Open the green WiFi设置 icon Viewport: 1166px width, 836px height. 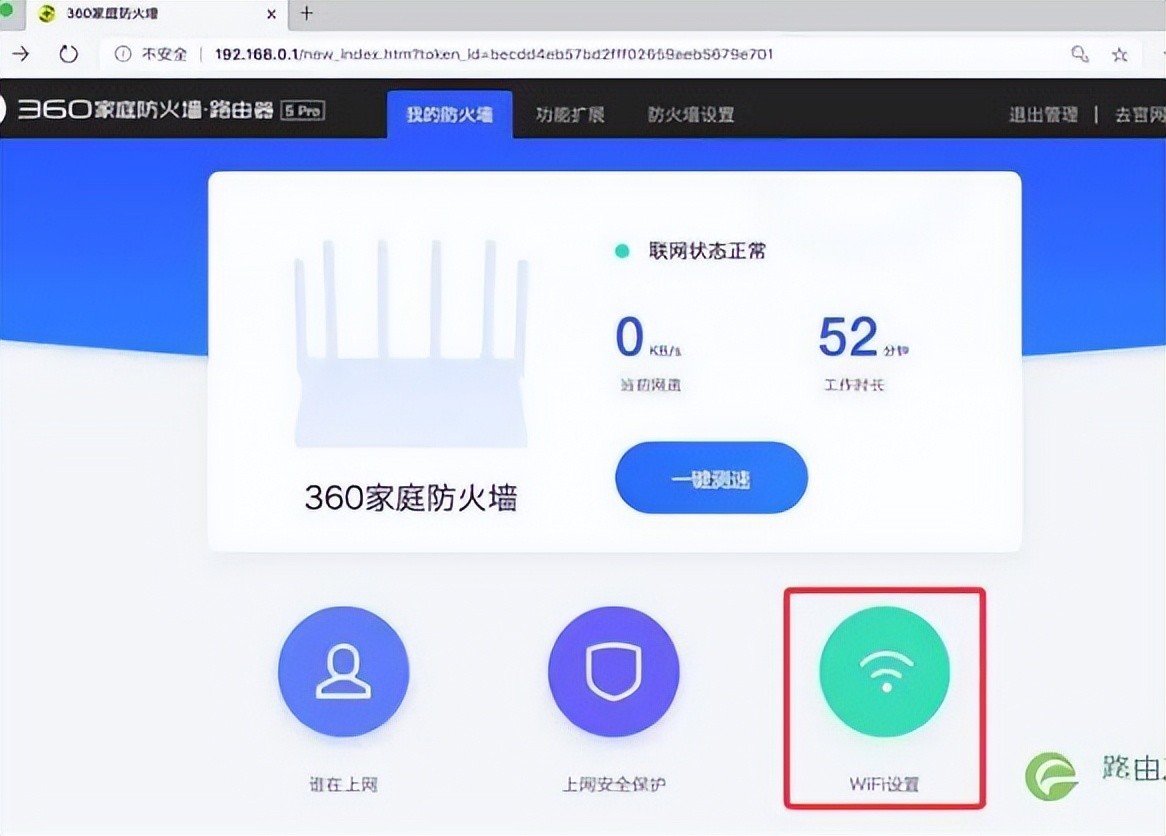pos(884,671)
